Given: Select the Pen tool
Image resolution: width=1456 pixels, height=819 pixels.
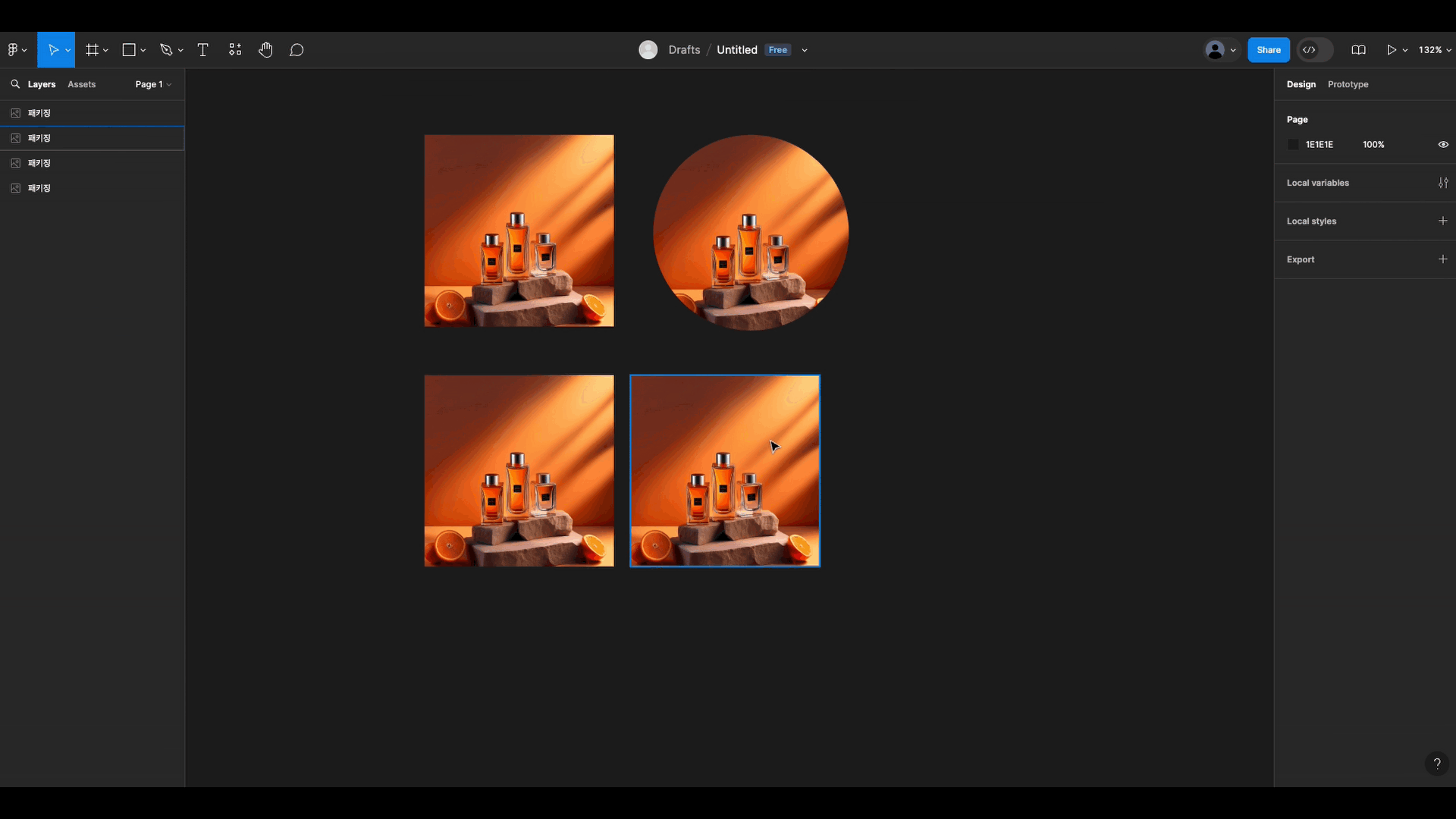Looking at the screenshot, I should click(166, 50).
